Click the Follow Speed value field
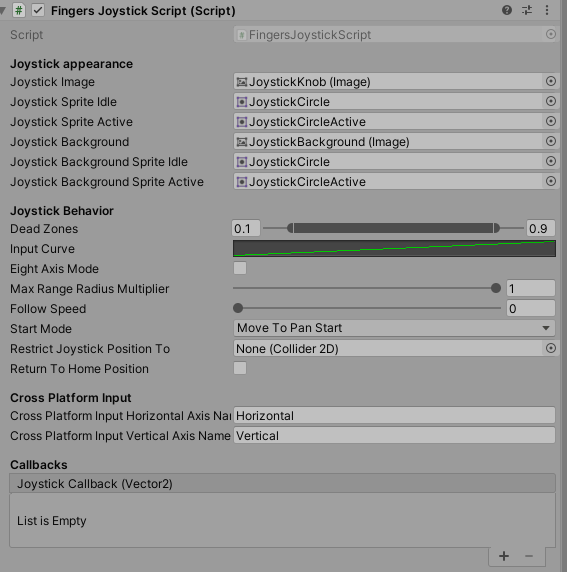 [x=531, y=308]
